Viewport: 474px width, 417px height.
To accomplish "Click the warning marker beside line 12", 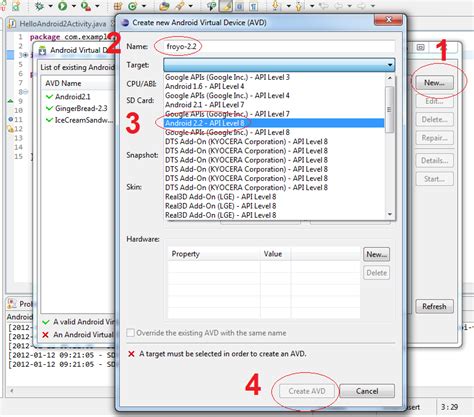I will click(10, 129).
